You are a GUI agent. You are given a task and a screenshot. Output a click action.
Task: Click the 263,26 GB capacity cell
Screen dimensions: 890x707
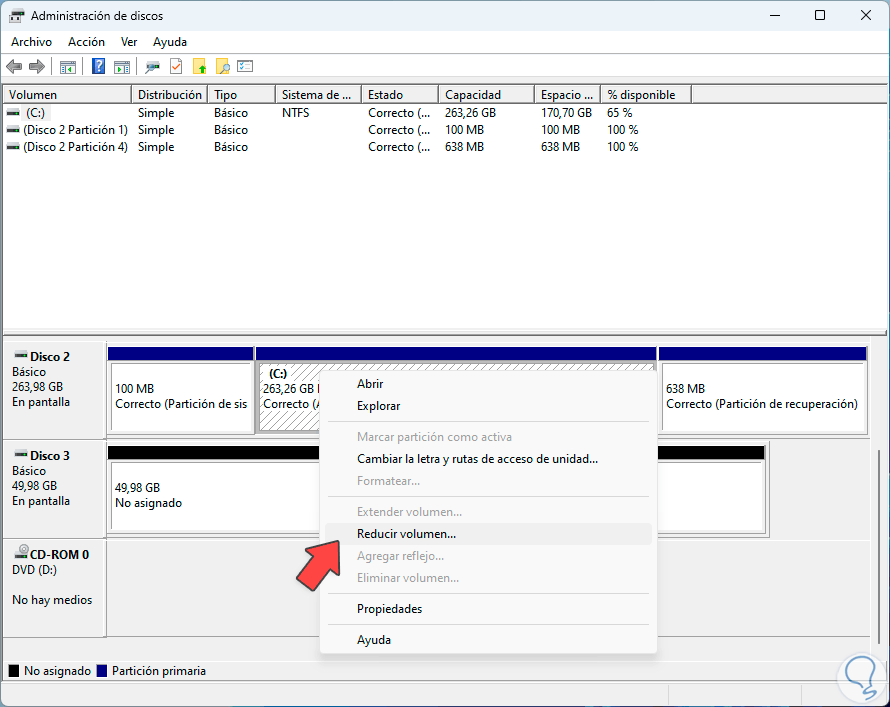click(x=471, y=113)
